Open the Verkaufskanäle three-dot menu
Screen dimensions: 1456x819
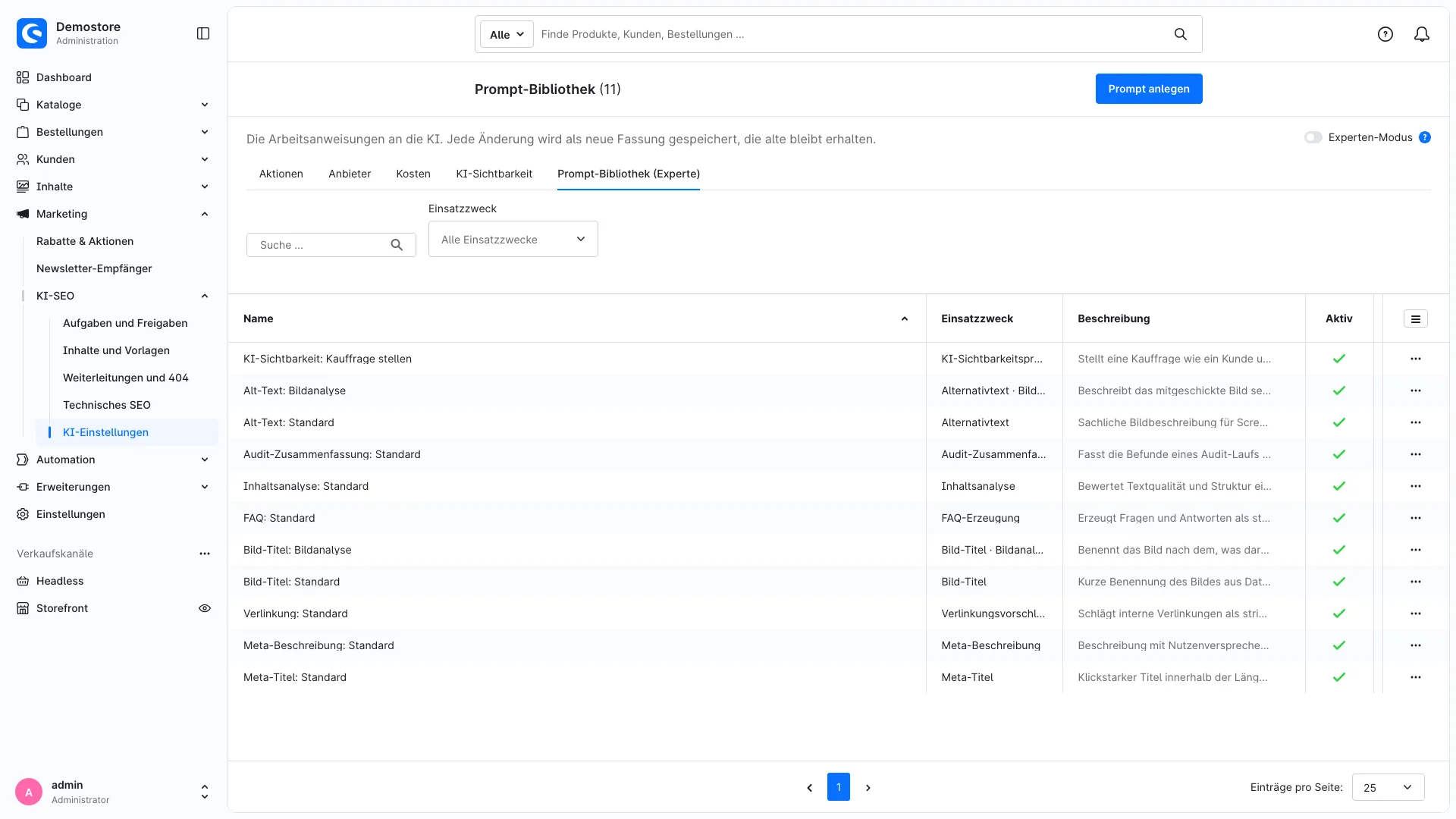click(x=205, y=554)
